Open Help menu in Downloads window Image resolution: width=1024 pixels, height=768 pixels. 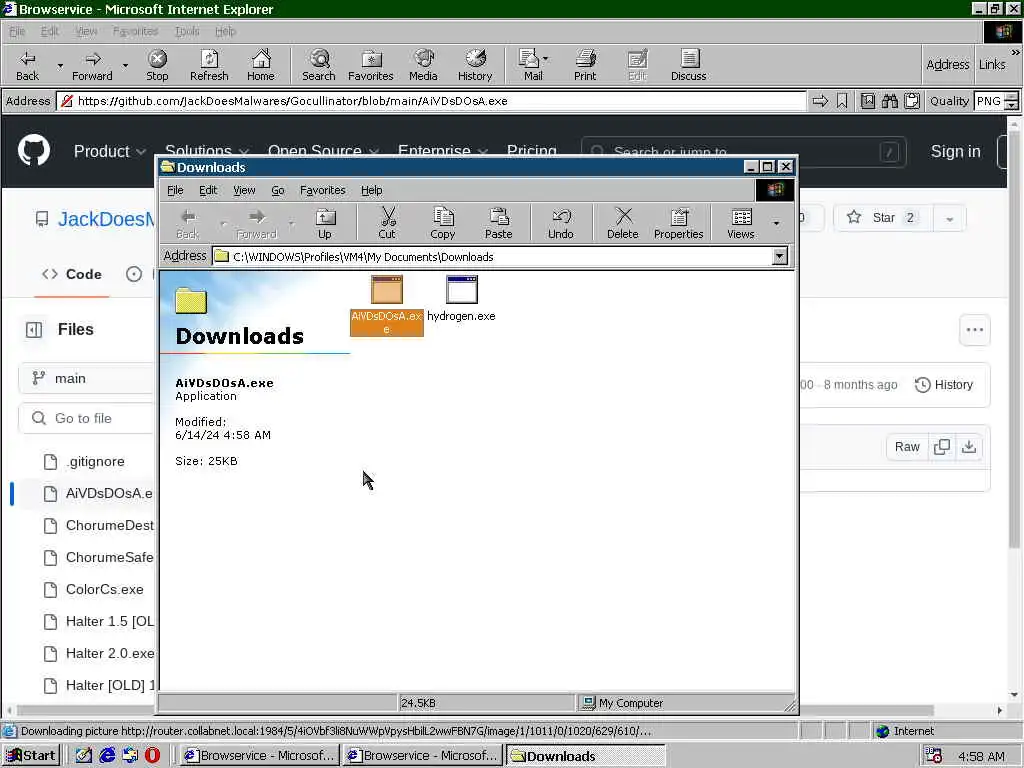tap(372, 190)
